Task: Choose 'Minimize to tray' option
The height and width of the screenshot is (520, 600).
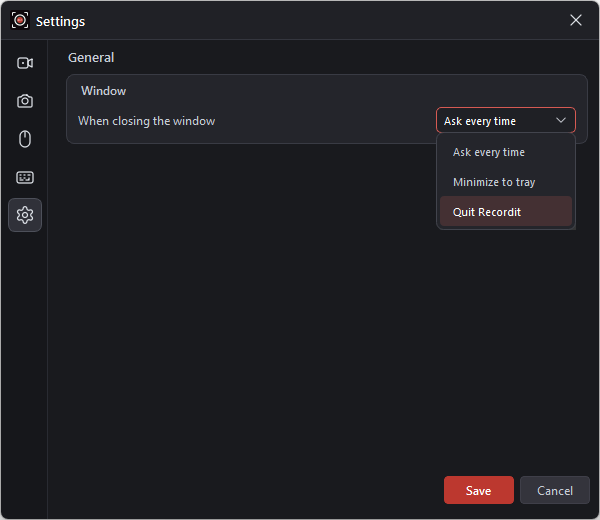Action: (x=505, y=182)
